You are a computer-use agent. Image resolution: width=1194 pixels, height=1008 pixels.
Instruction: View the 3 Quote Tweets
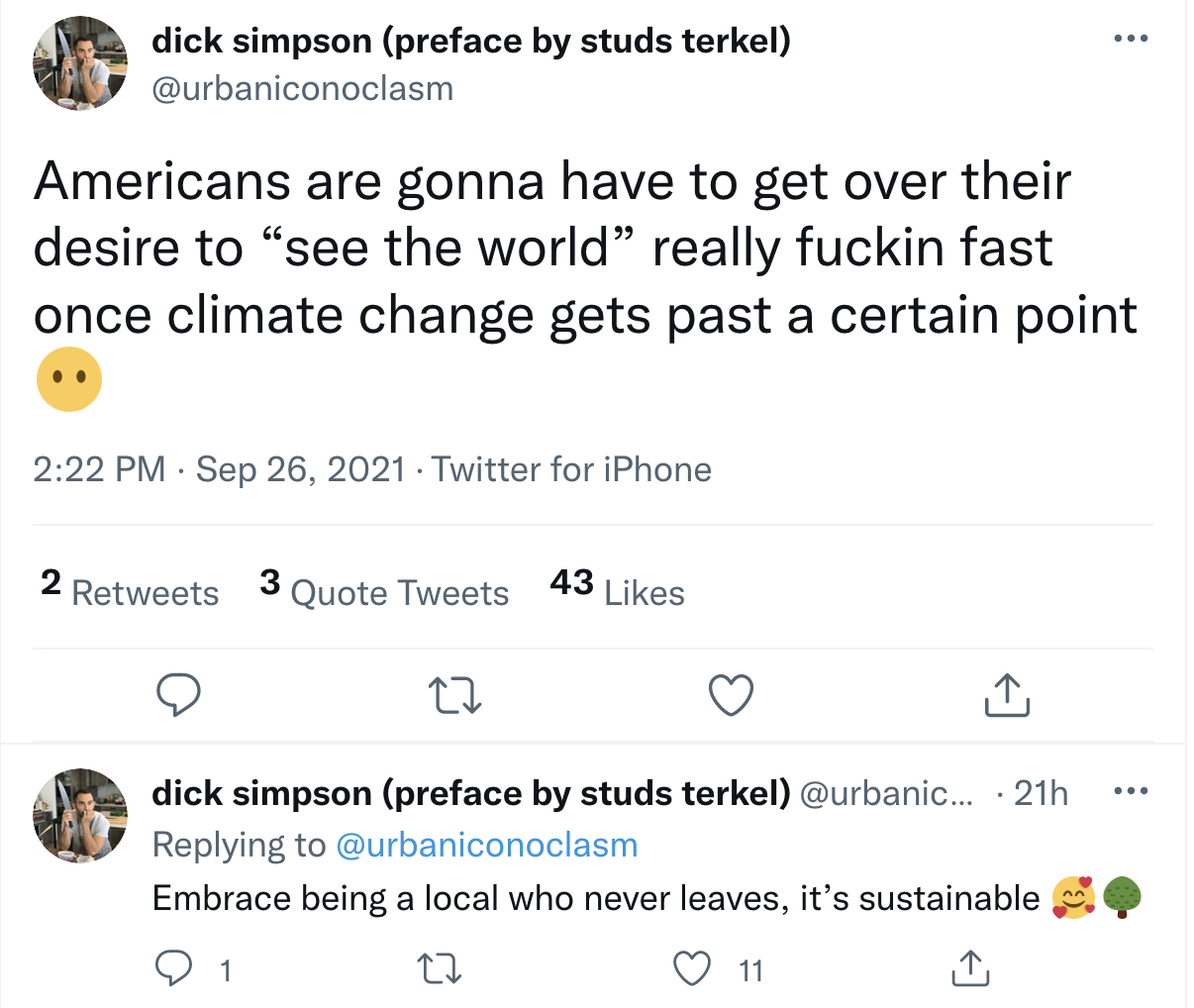tap(384, 591)
